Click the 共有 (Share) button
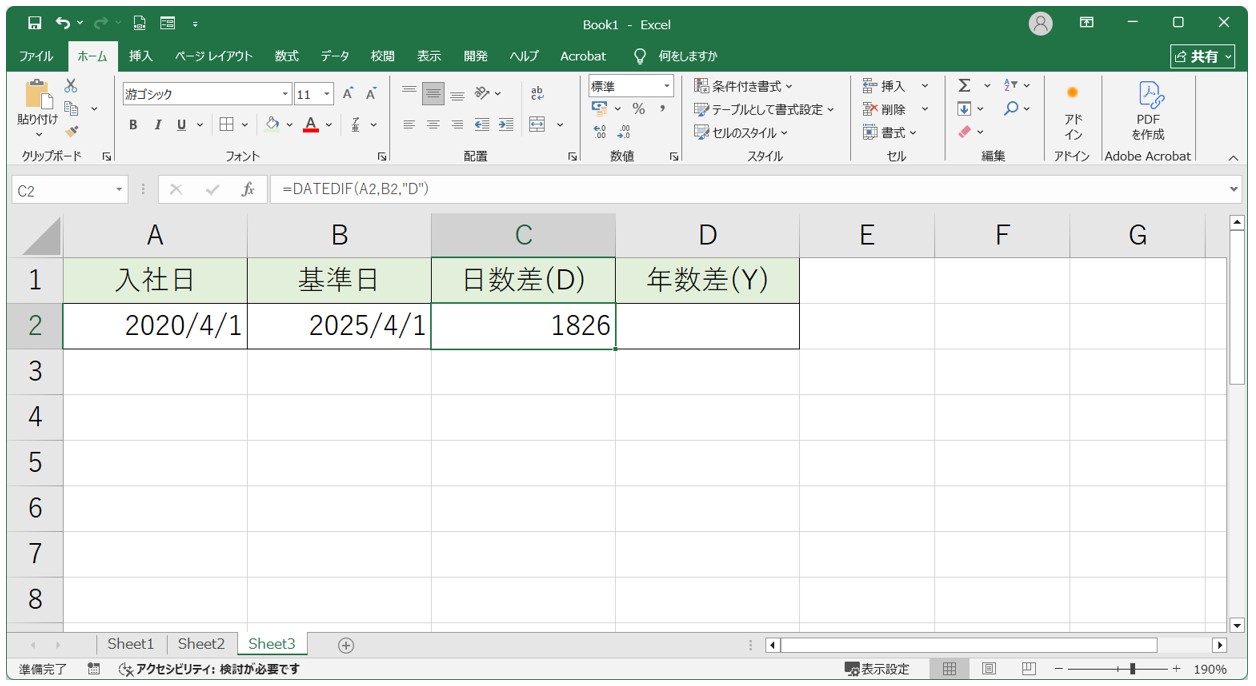This screenshot has height=686, width=1256. [1203, 56]
